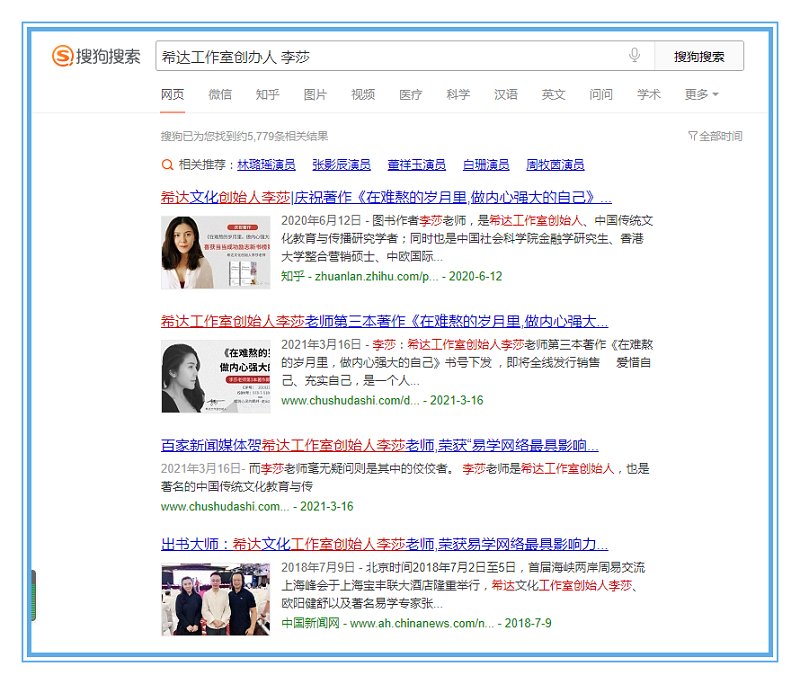This screenshot has width=800, height=684.
Task: Open first result about 希达文化创始人李莎
Action: click(x=386, y=197)
